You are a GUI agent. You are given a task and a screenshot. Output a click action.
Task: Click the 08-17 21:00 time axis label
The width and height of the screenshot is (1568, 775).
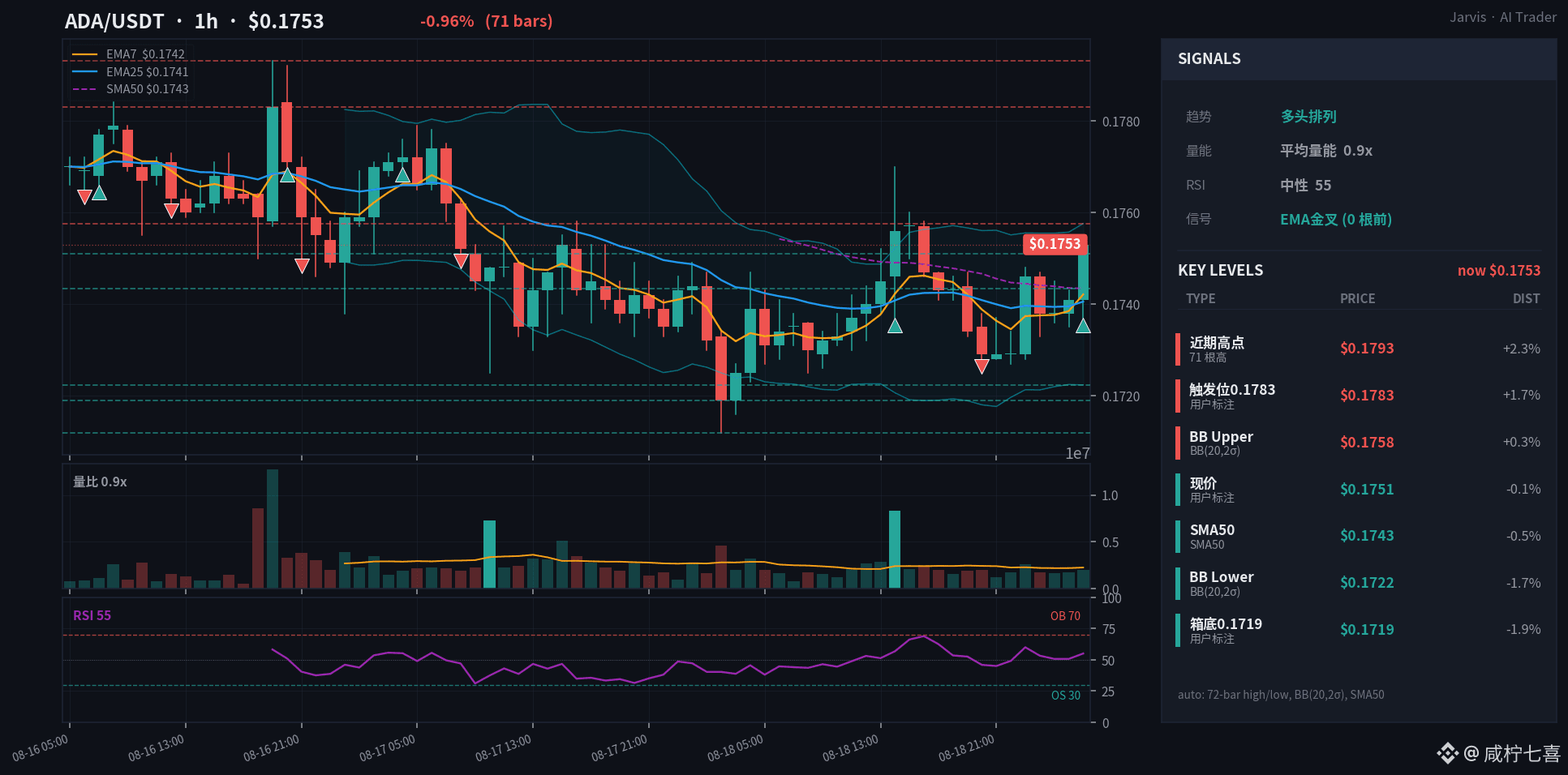pyautogui.click(x=620, y=747)
